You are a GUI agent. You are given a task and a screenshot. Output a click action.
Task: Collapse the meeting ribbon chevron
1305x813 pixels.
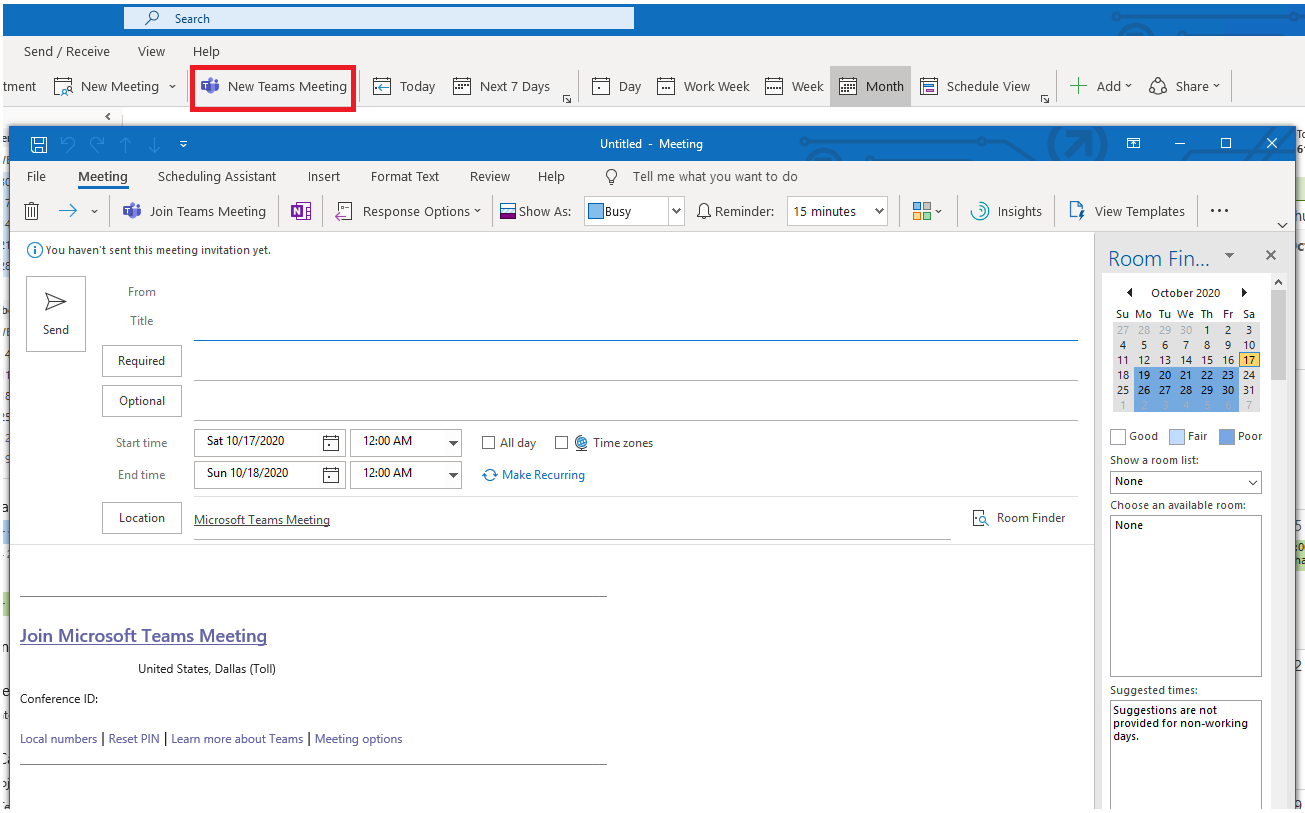point(1283,226)
